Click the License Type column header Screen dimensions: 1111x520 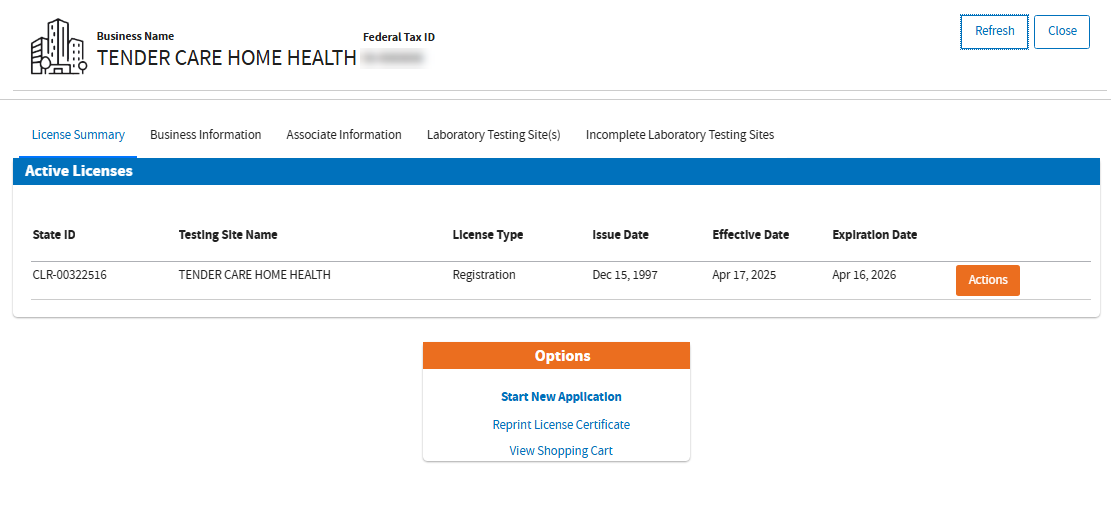point(487,235)
